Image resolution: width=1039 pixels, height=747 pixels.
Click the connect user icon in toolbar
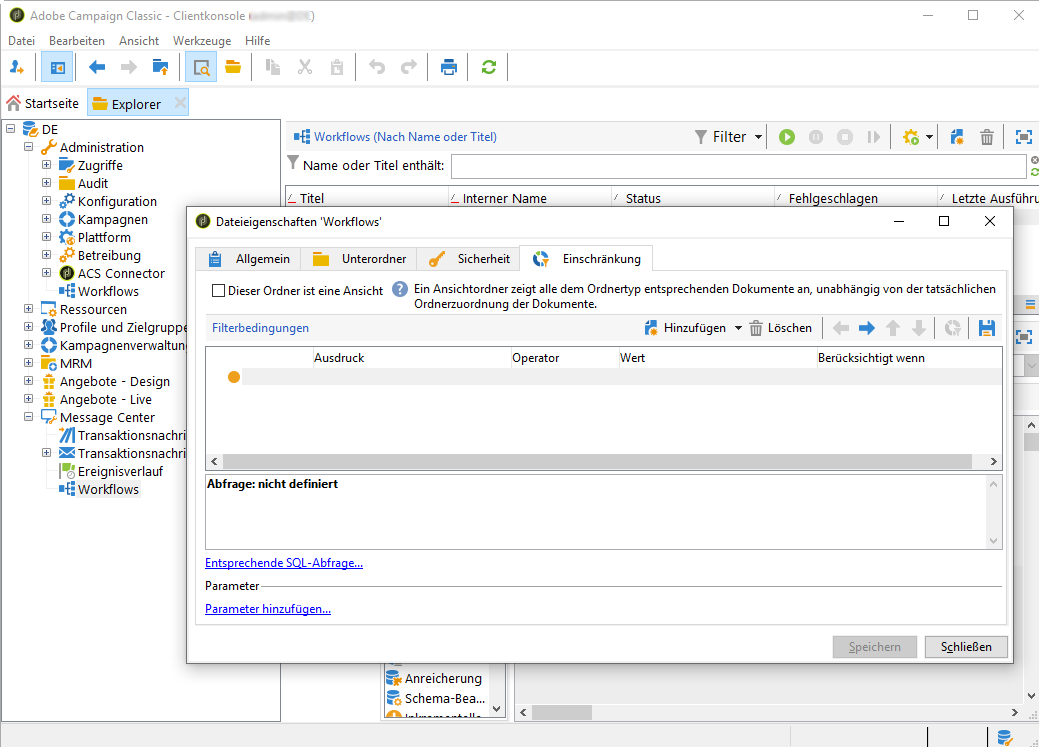pos(17,67)
